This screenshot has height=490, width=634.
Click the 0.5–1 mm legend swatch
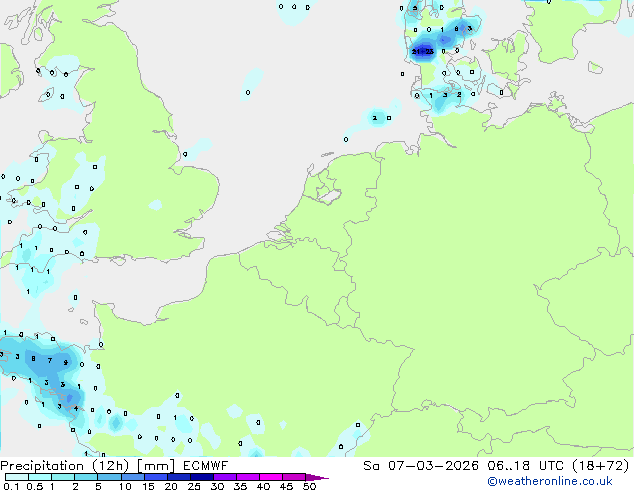(x=40, y=477)
